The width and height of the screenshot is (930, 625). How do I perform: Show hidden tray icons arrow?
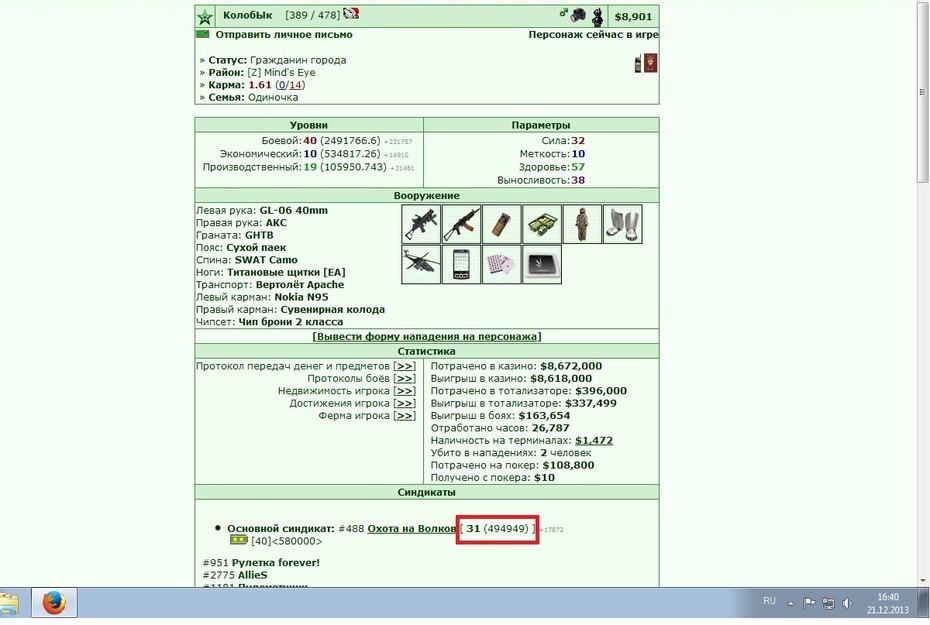point(791,604)
